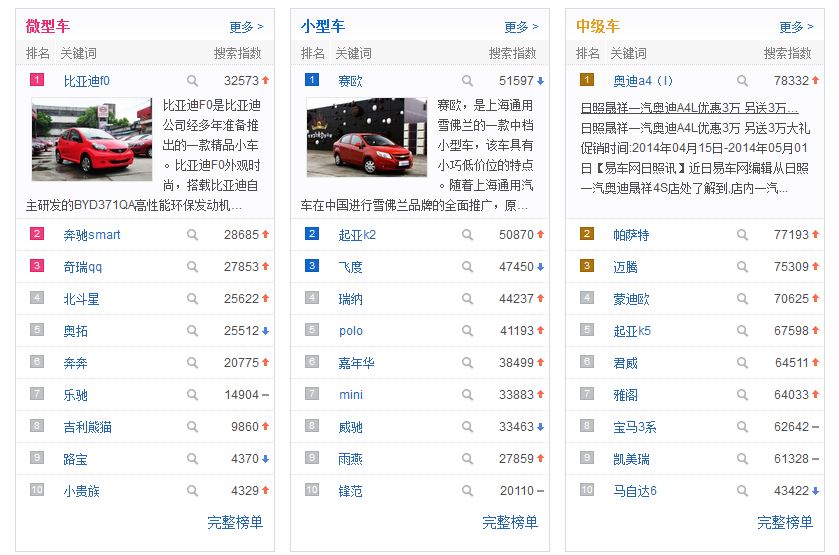839x555 pixels.
Task: Click the search icon for 雅阁
Action: 742,395
